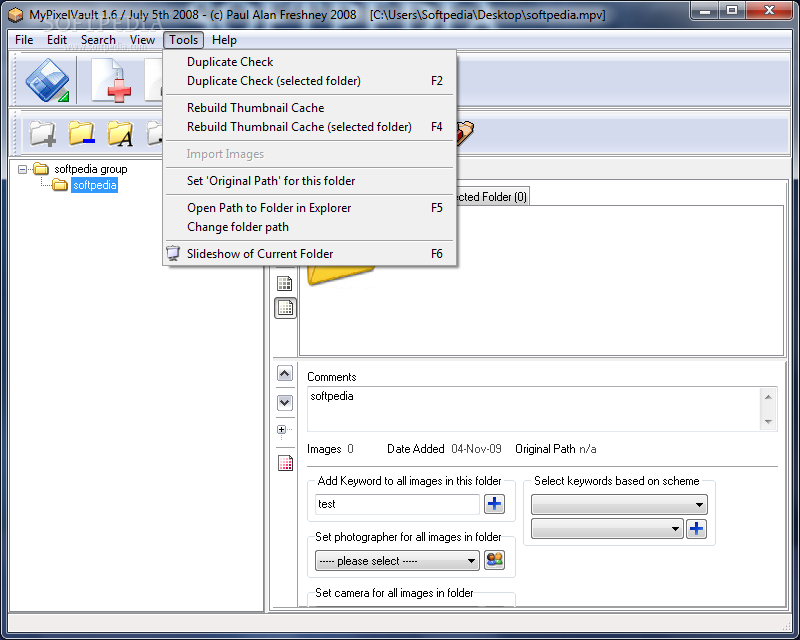
Task: Open the File menu
Action: coord(24,40)
